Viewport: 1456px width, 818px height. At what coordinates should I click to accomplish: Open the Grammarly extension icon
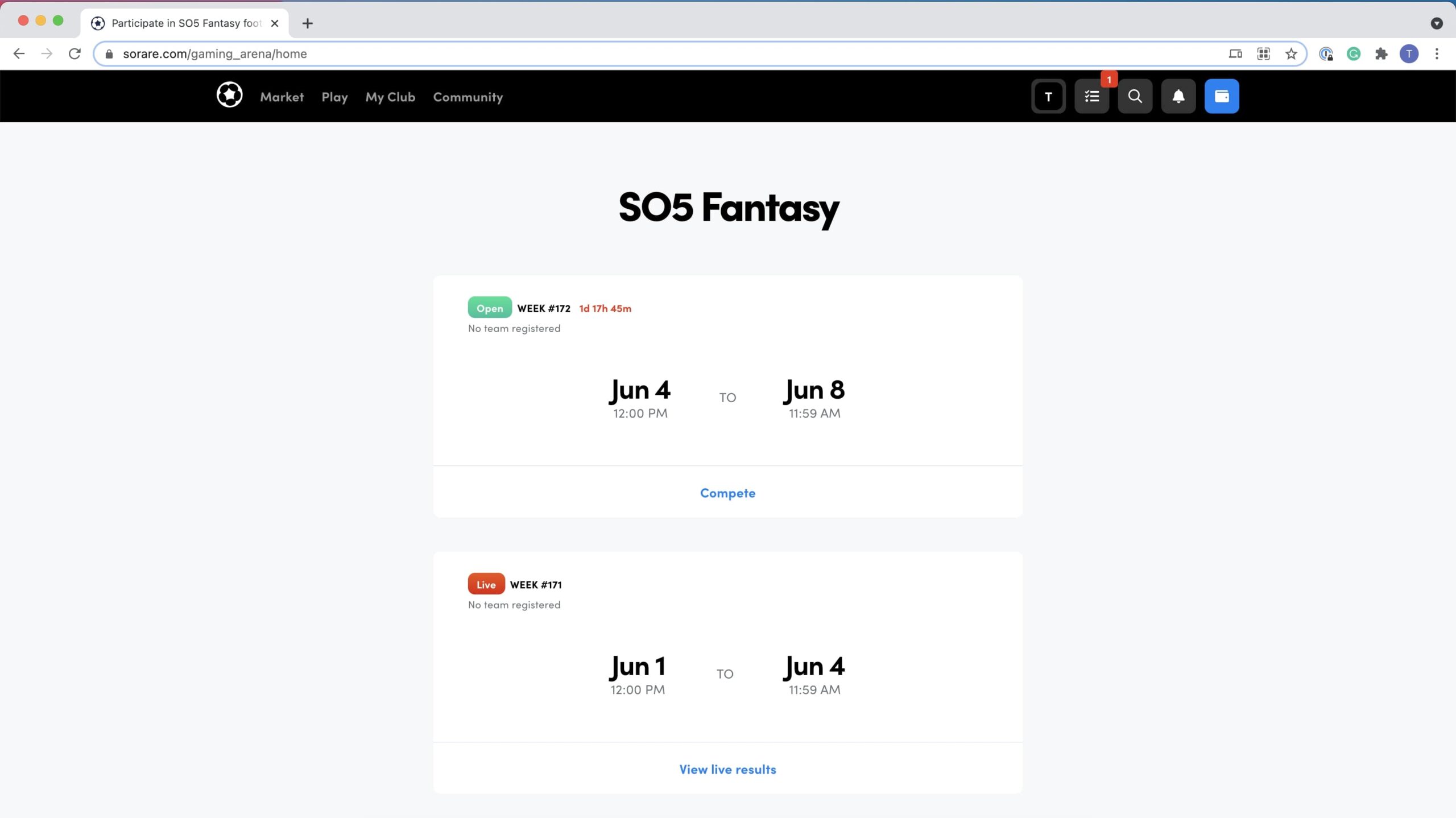pos(1354,53)
